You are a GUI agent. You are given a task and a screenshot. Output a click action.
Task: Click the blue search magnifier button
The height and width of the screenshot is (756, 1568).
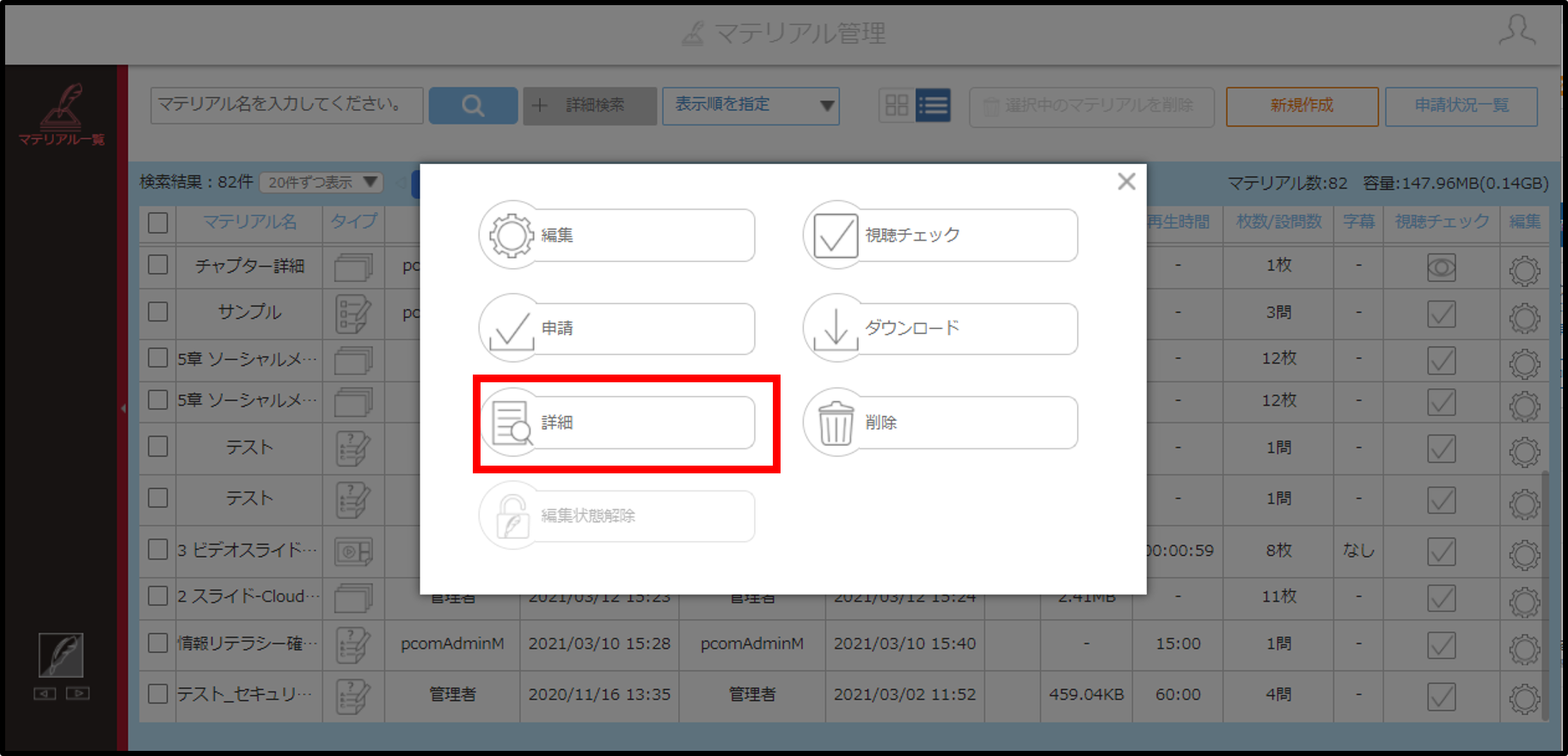tap(473, 106)
